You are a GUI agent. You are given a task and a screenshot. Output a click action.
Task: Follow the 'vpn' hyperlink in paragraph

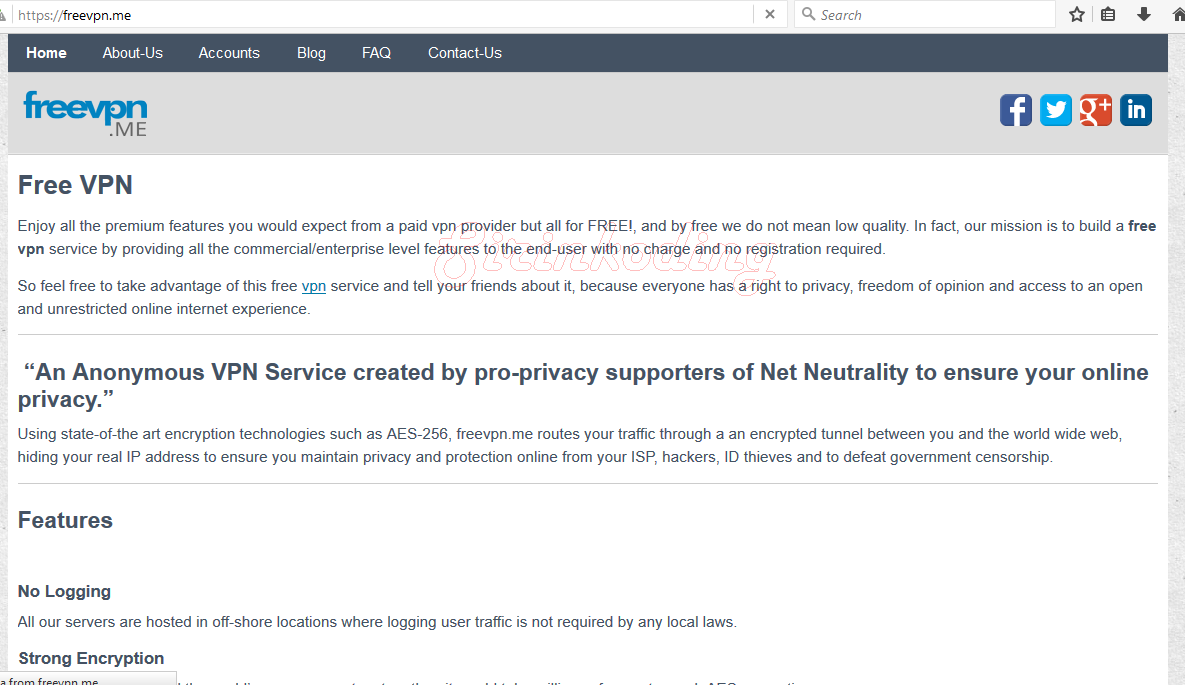(x=314, y=287)
